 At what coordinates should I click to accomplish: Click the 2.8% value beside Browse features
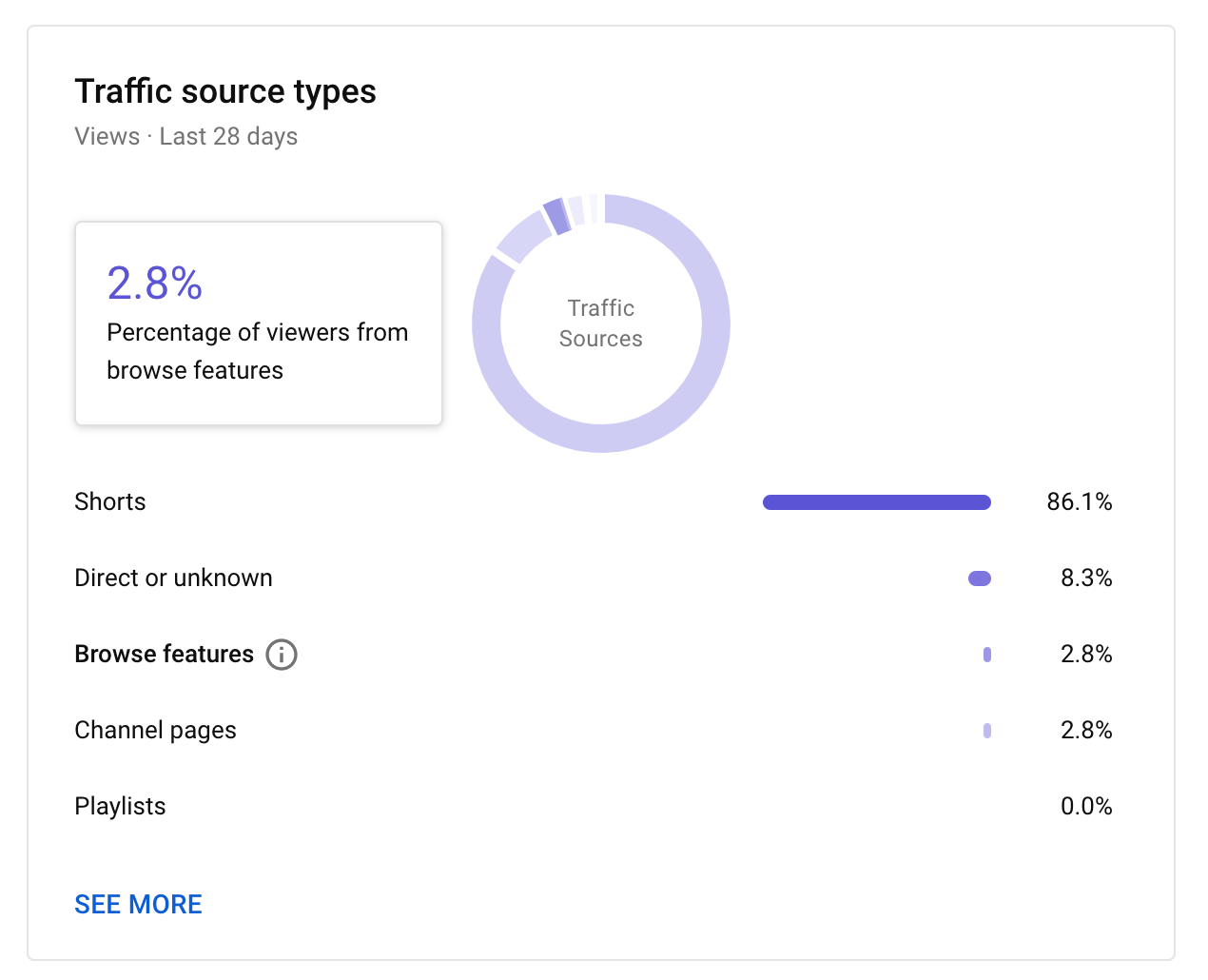click(1087, 654)
